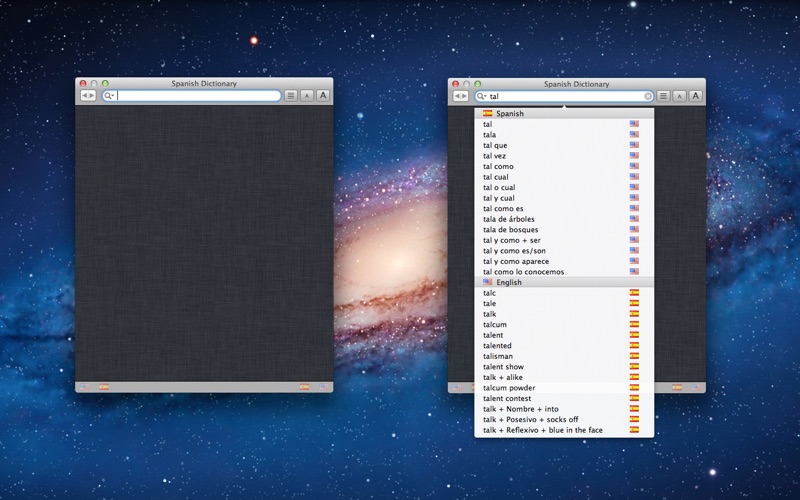Choose 'talcum powder' from the English suggestions

pos(509,388)
